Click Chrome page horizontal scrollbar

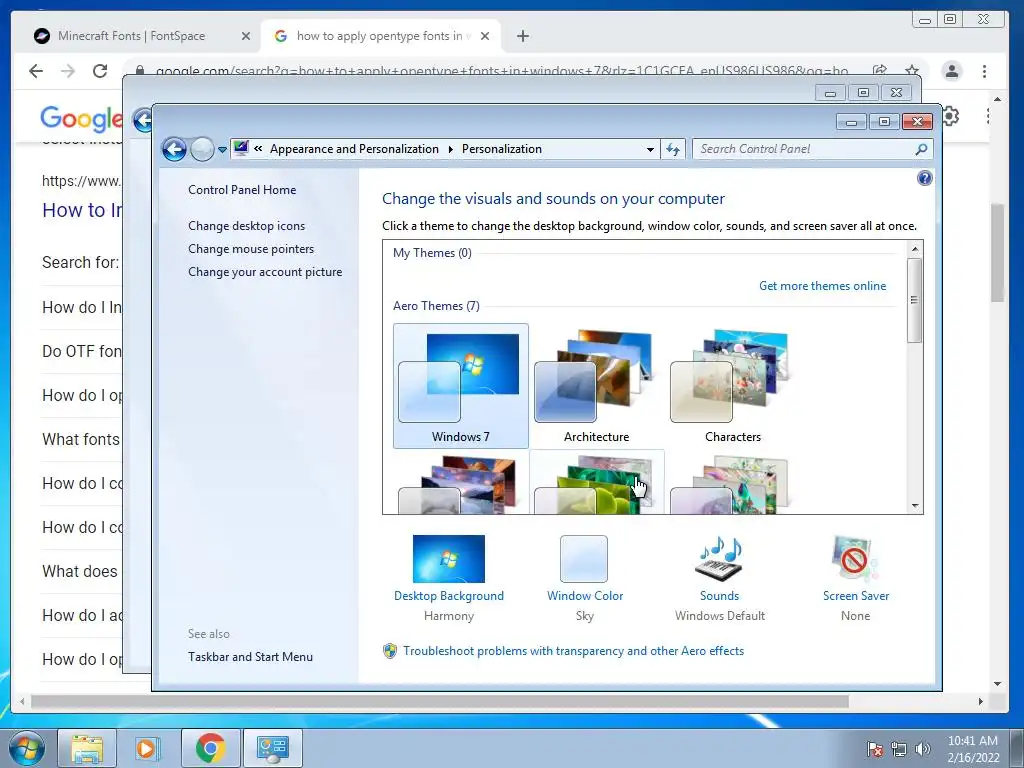point(440,701)
